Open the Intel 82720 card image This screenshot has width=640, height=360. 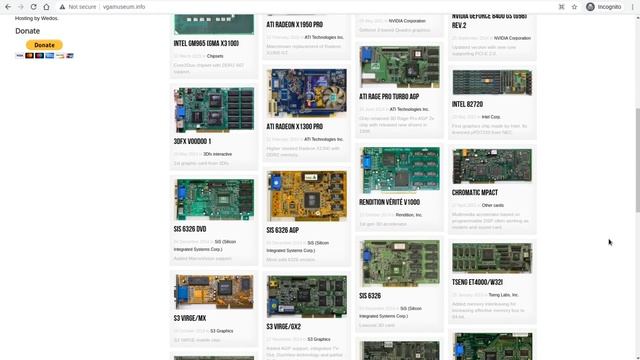pyautogui.click(x=492, y=83)
